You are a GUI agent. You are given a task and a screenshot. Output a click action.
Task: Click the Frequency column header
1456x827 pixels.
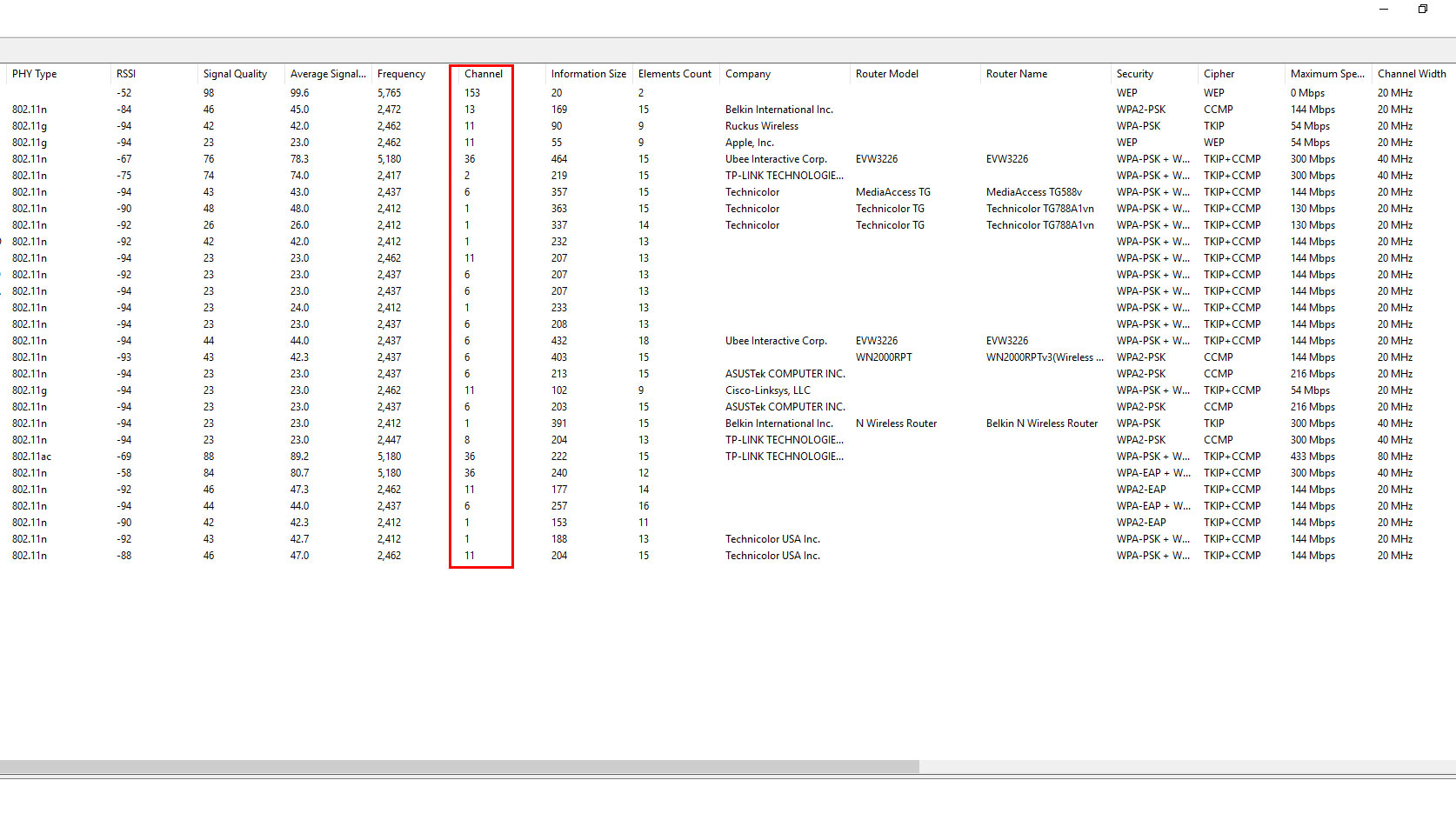401,74
